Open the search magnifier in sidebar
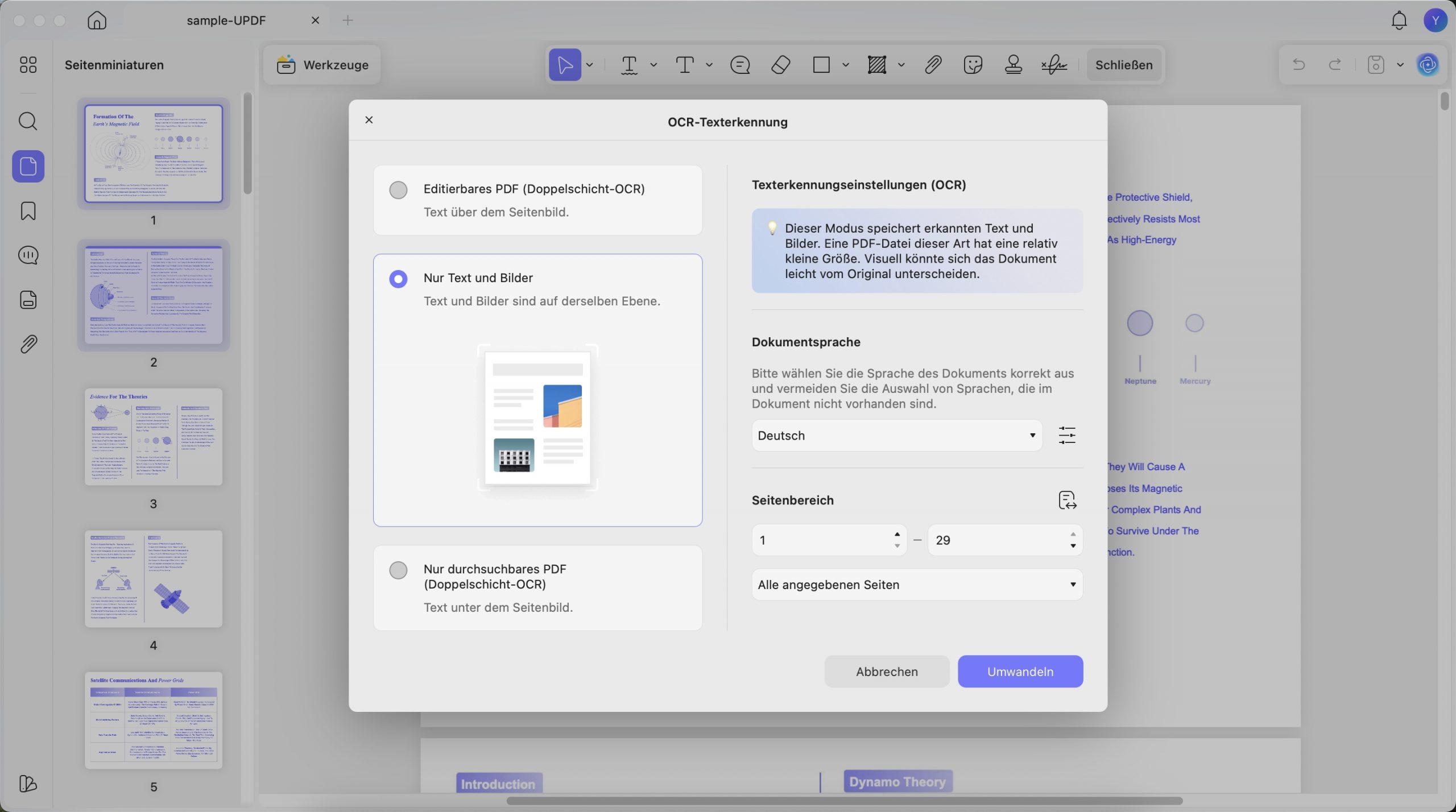 pos(28,121)
